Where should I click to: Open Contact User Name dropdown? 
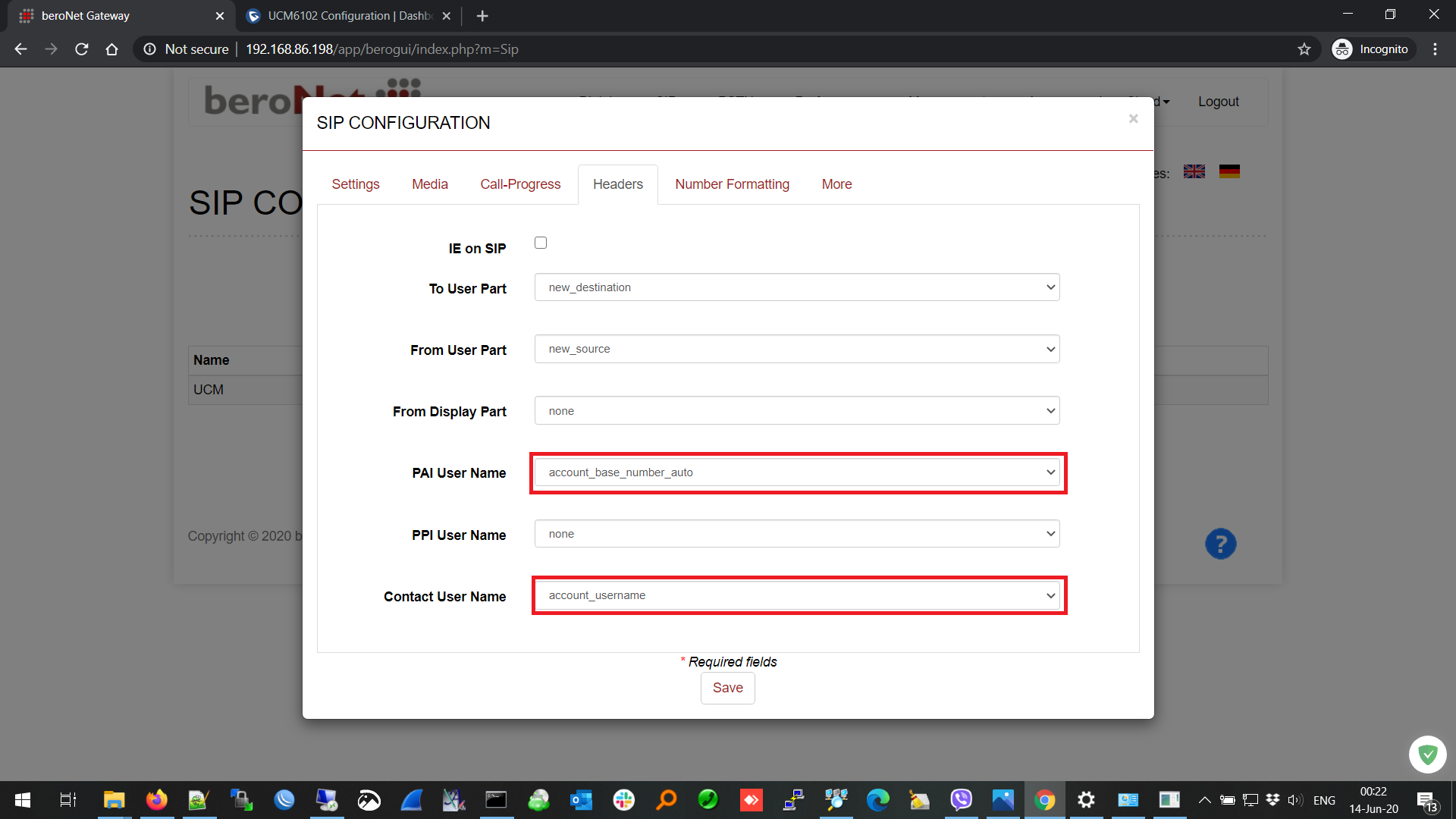(x=796, y=595)
